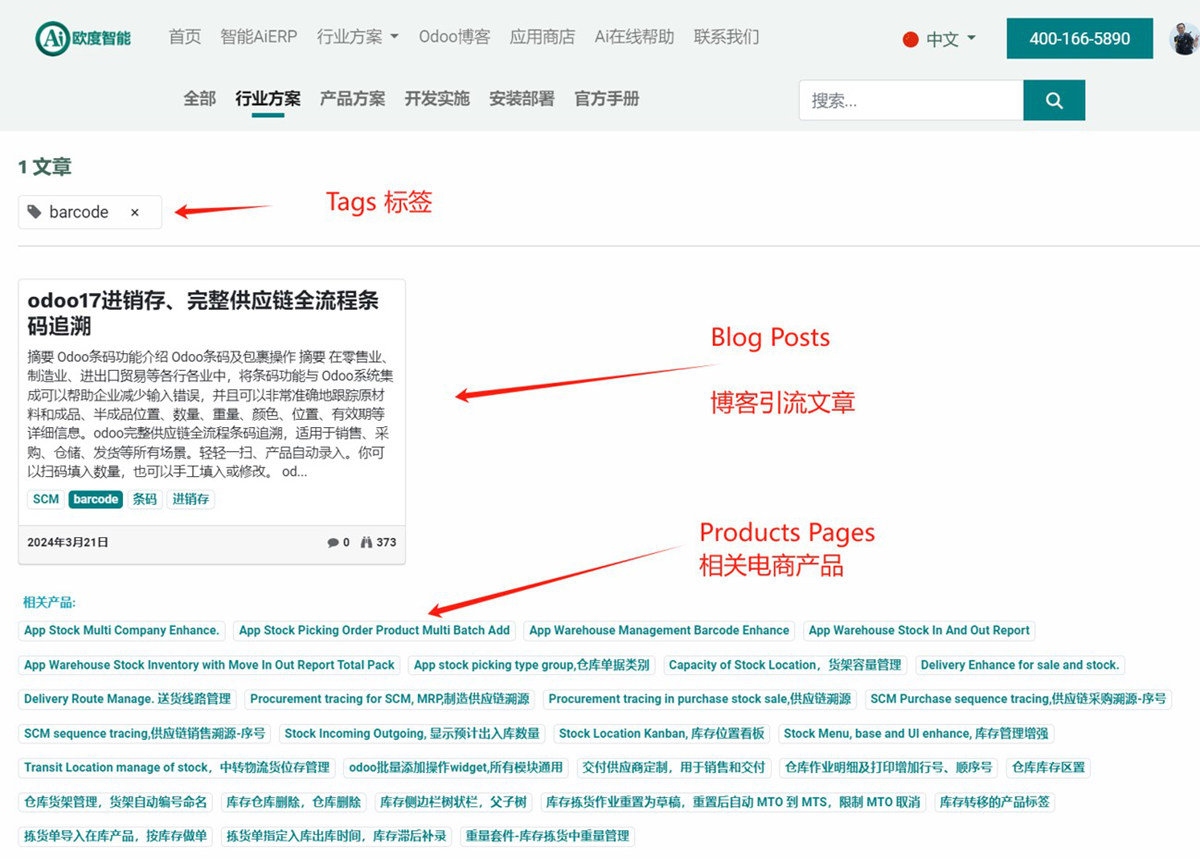
Task: Open Stock Location Kanban, 库存位置看板
Action: (662, 733)
